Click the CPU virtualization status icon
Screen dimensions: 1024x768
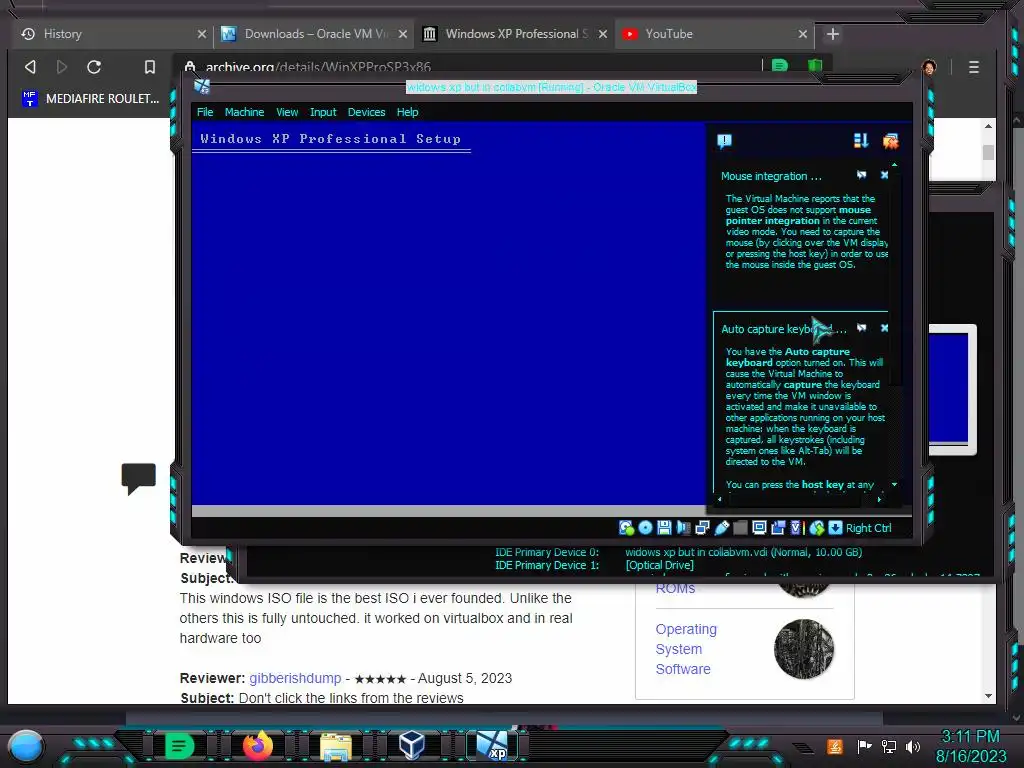[x=795, y=528]
